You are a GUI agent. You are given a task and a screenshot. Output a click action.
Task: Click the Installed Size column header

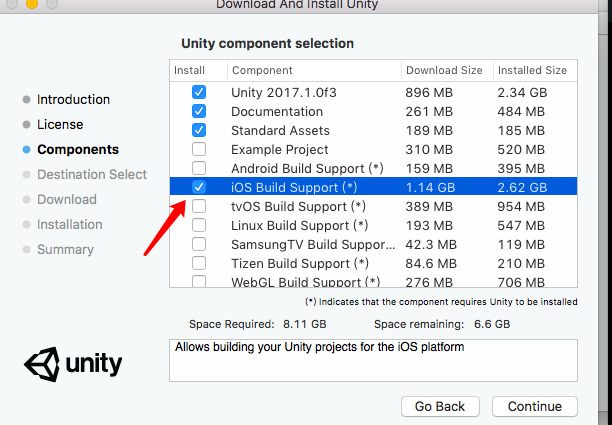coord(531,71)
